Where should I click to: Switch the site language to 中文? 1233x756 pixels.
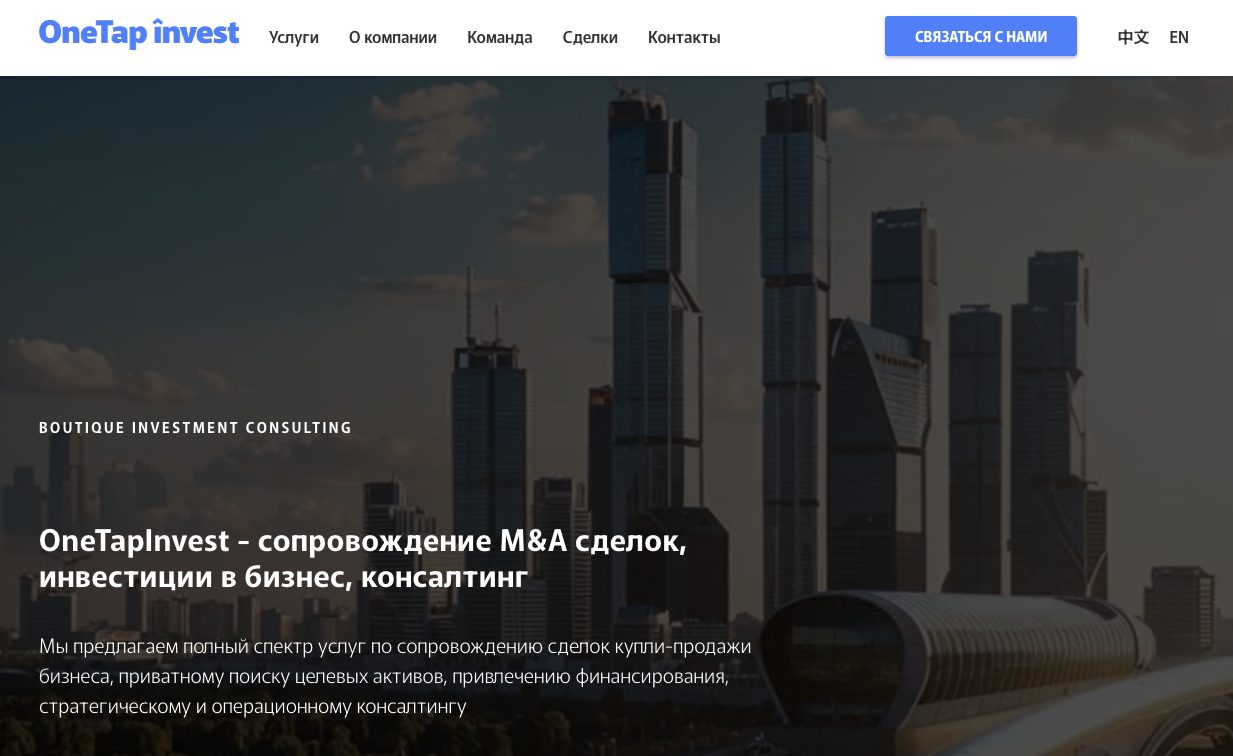click(1133, 37)
